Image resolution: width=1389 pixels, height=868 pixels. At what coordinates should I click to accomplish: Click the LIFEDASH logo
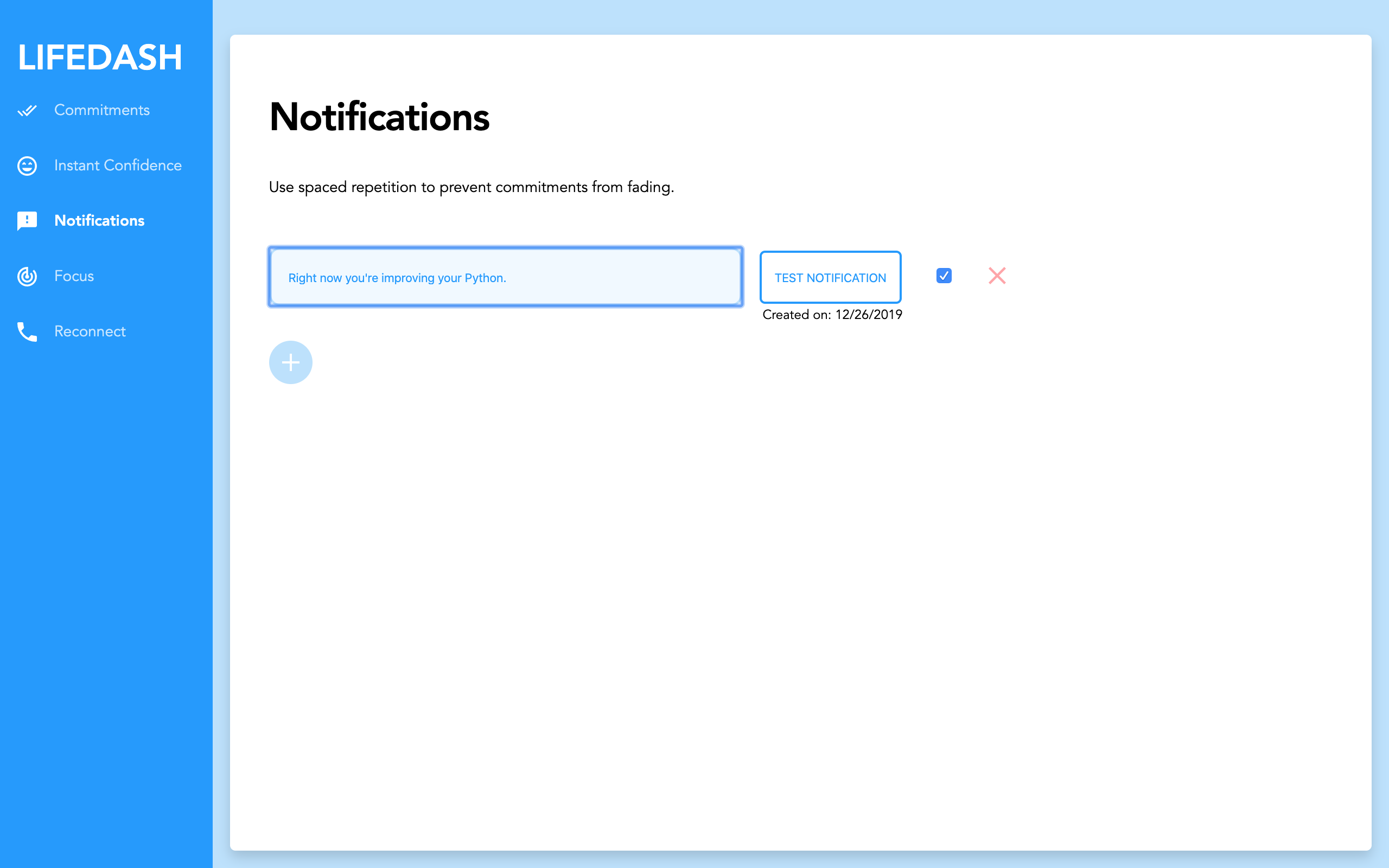coord(100,58)
